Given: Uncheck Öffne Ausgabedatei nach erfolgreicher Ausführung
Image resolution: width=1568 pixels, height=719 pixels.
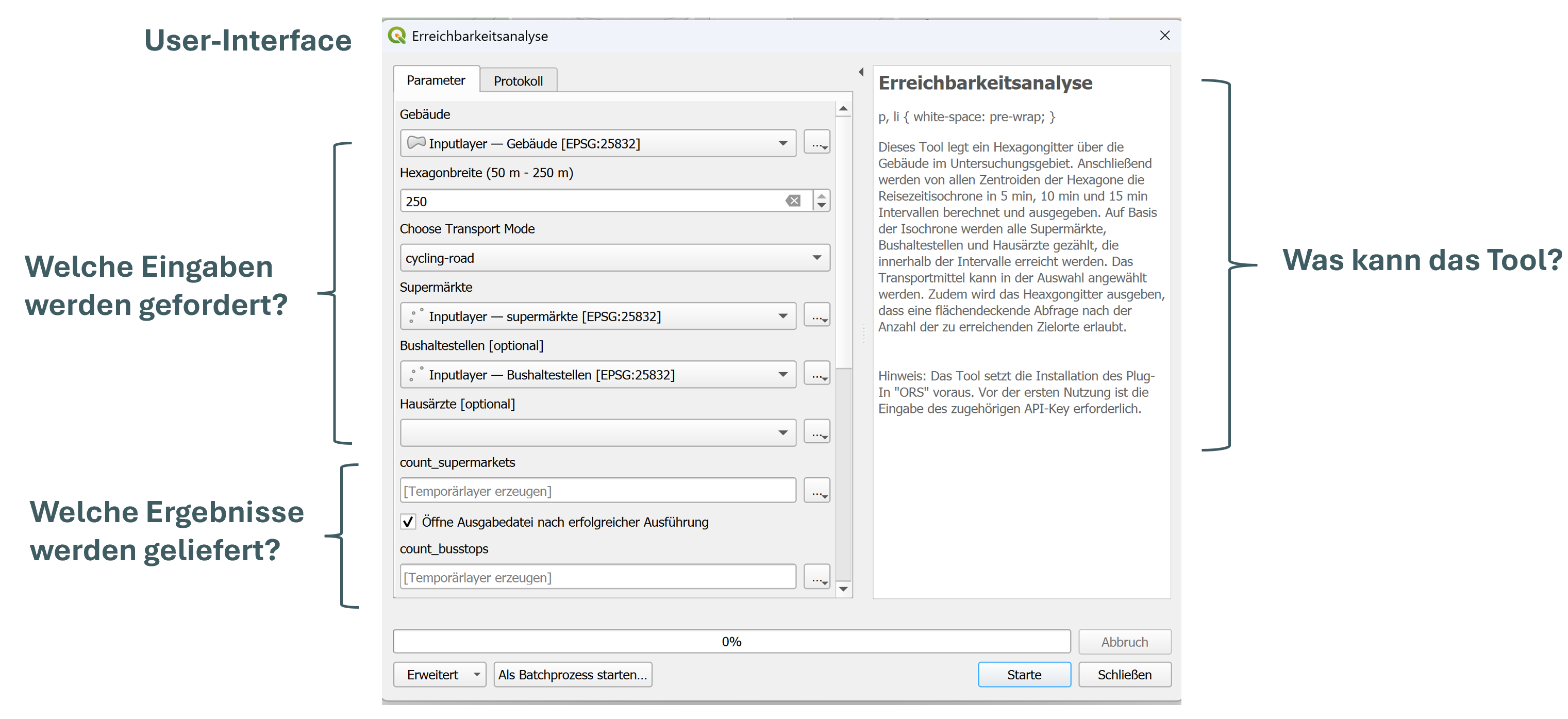Looking at the screenshot, I should coord(408,522).
